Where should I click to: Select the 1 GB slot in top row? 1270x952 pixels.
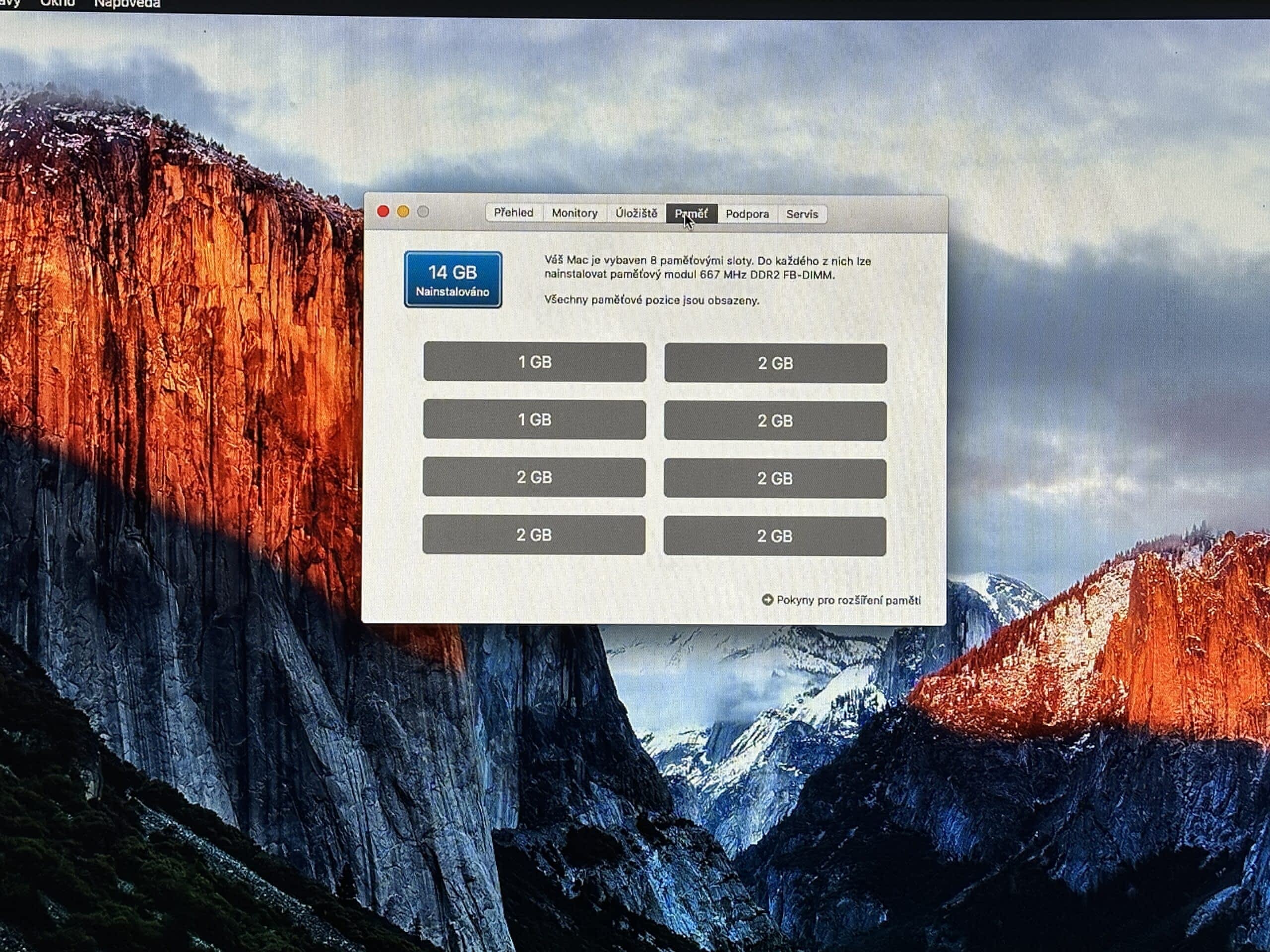click(x=534, y=362)
